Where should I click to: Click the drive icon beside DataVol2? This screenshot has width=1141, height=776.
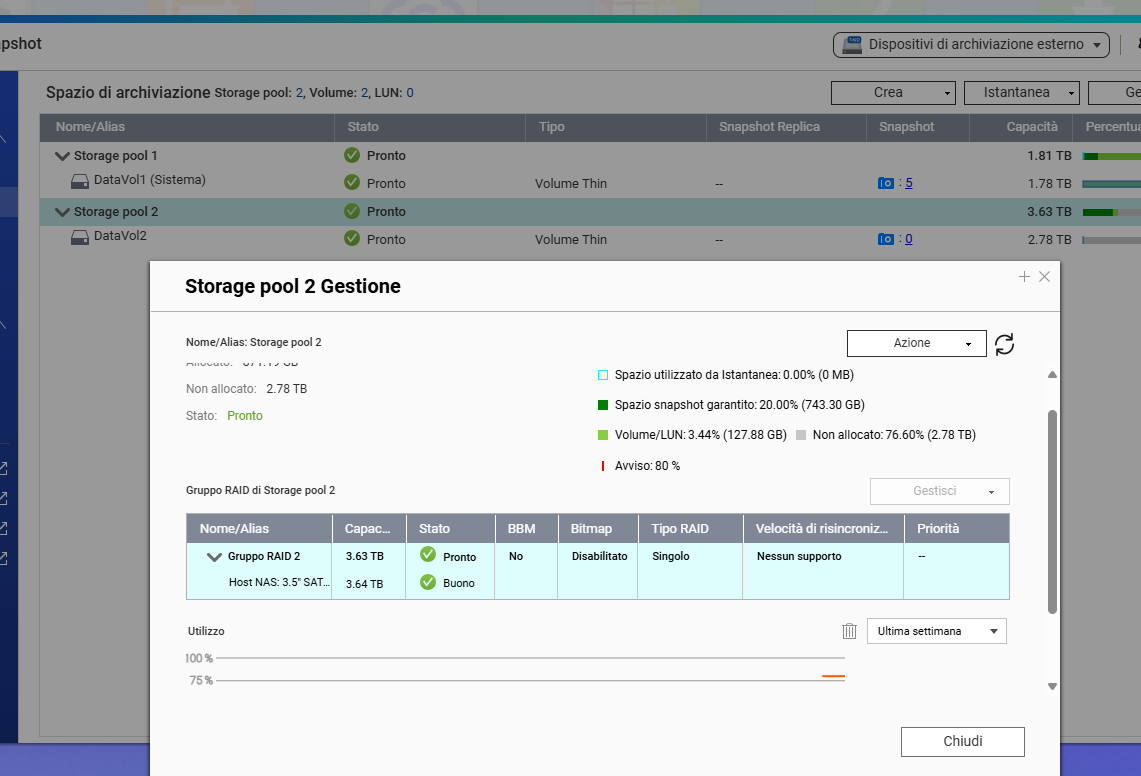[80, 237]
